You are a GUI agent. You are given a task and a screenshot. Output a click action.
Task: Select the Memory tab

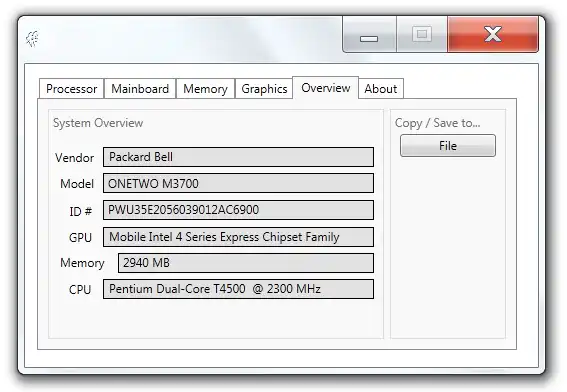point(205,89)
